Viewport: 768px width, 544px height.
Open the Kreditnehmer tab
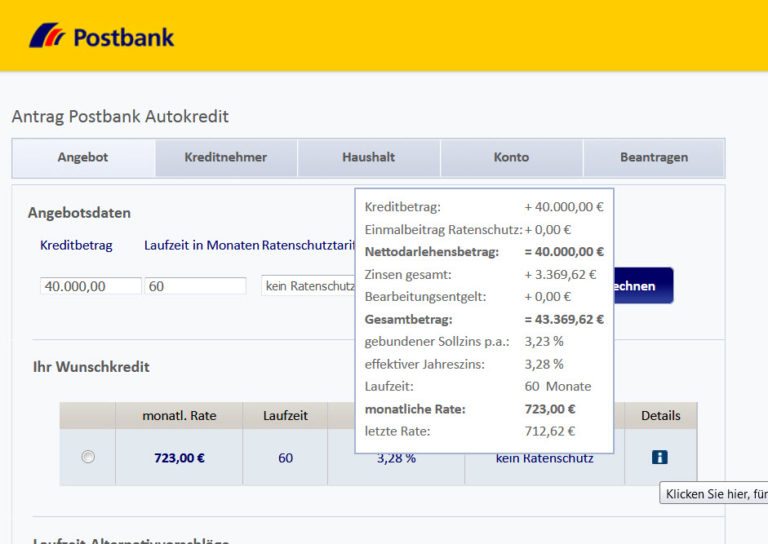(x=226, y=157)
